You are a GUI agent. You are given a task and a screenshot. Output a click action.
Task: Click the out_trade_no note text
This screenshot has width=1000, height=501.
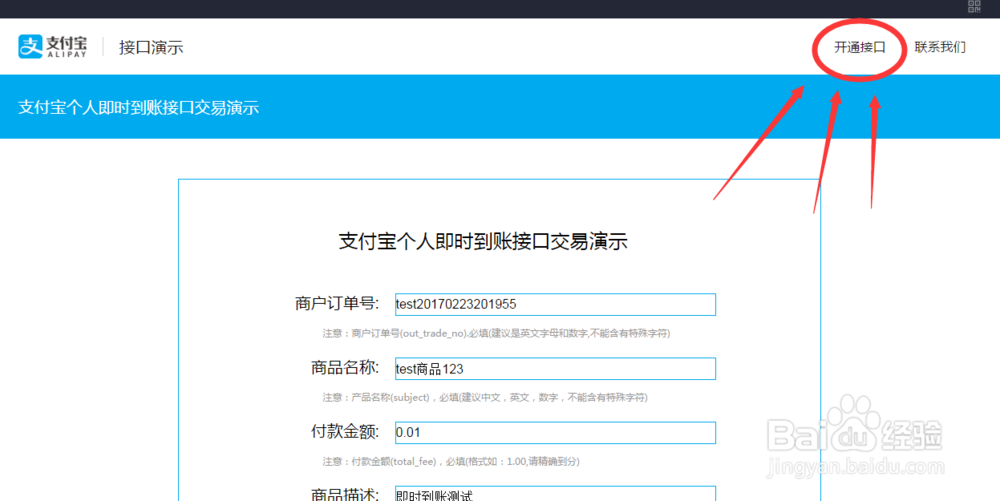(x=496, y=333)
